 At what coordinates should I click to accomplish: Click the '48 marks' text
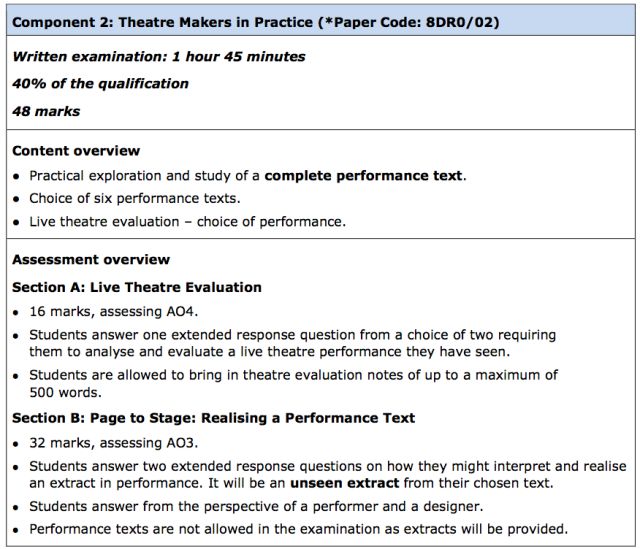point(46,111)
